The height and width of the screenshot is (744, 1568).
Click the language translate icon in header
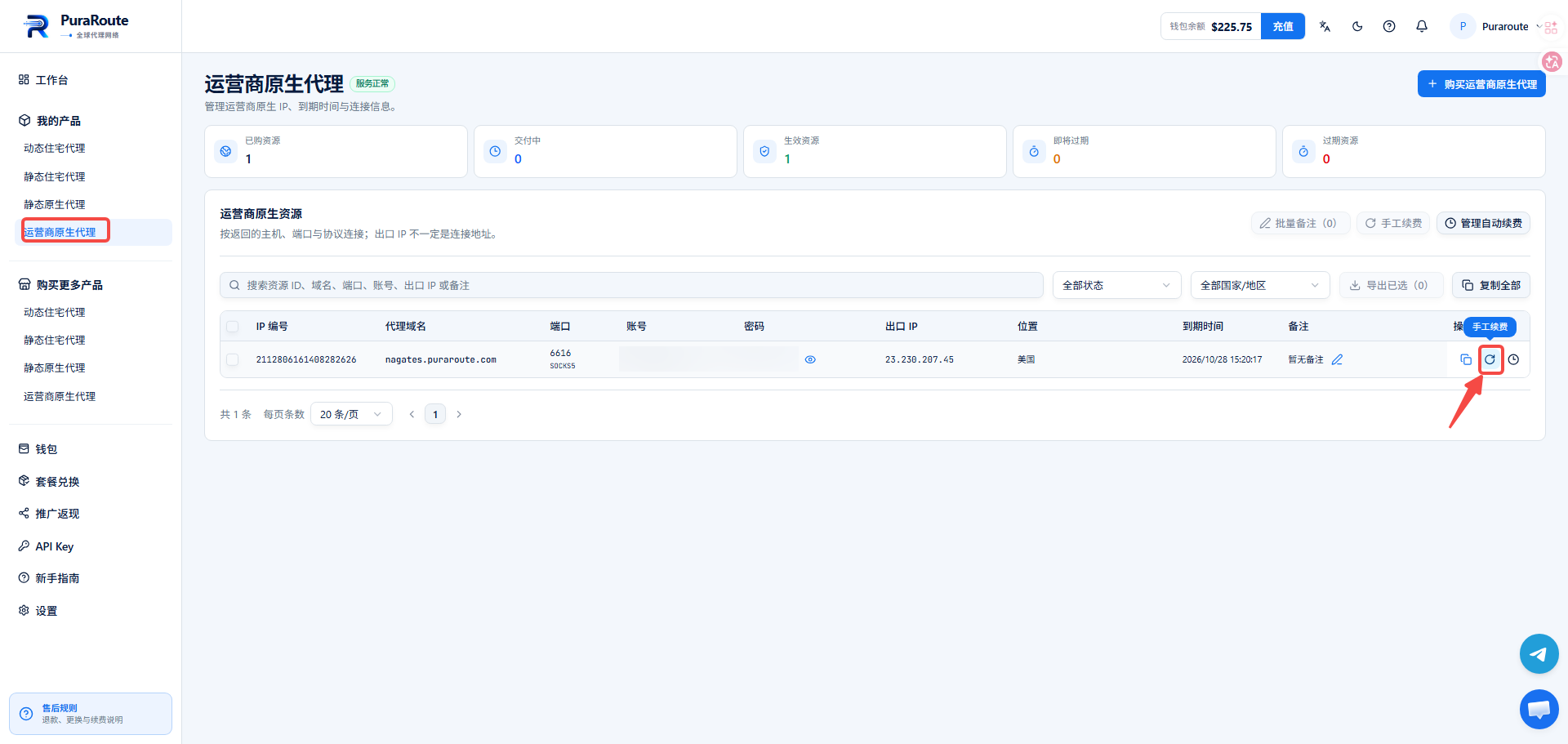(1325, 26)
